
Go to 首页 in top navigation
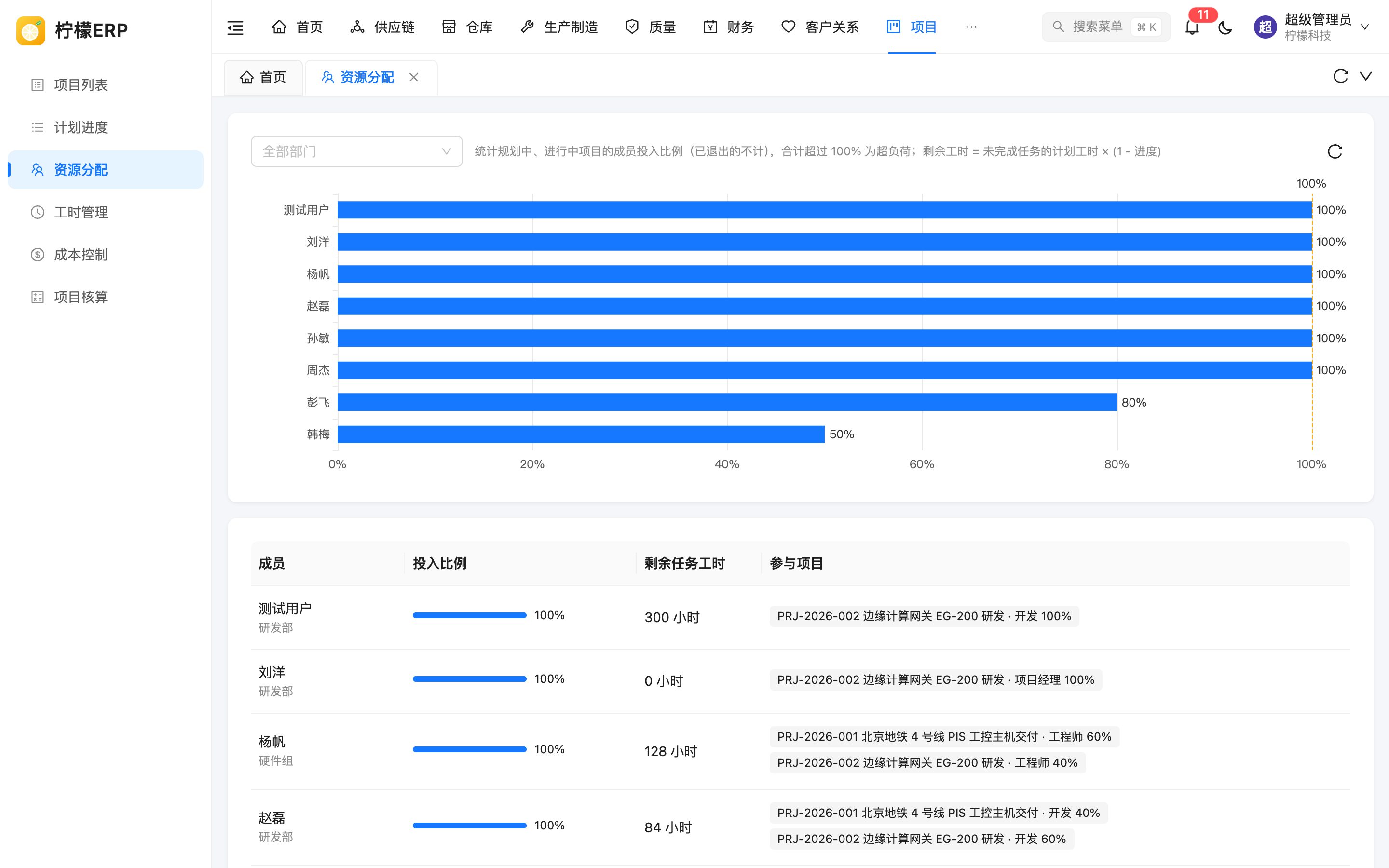297,27
